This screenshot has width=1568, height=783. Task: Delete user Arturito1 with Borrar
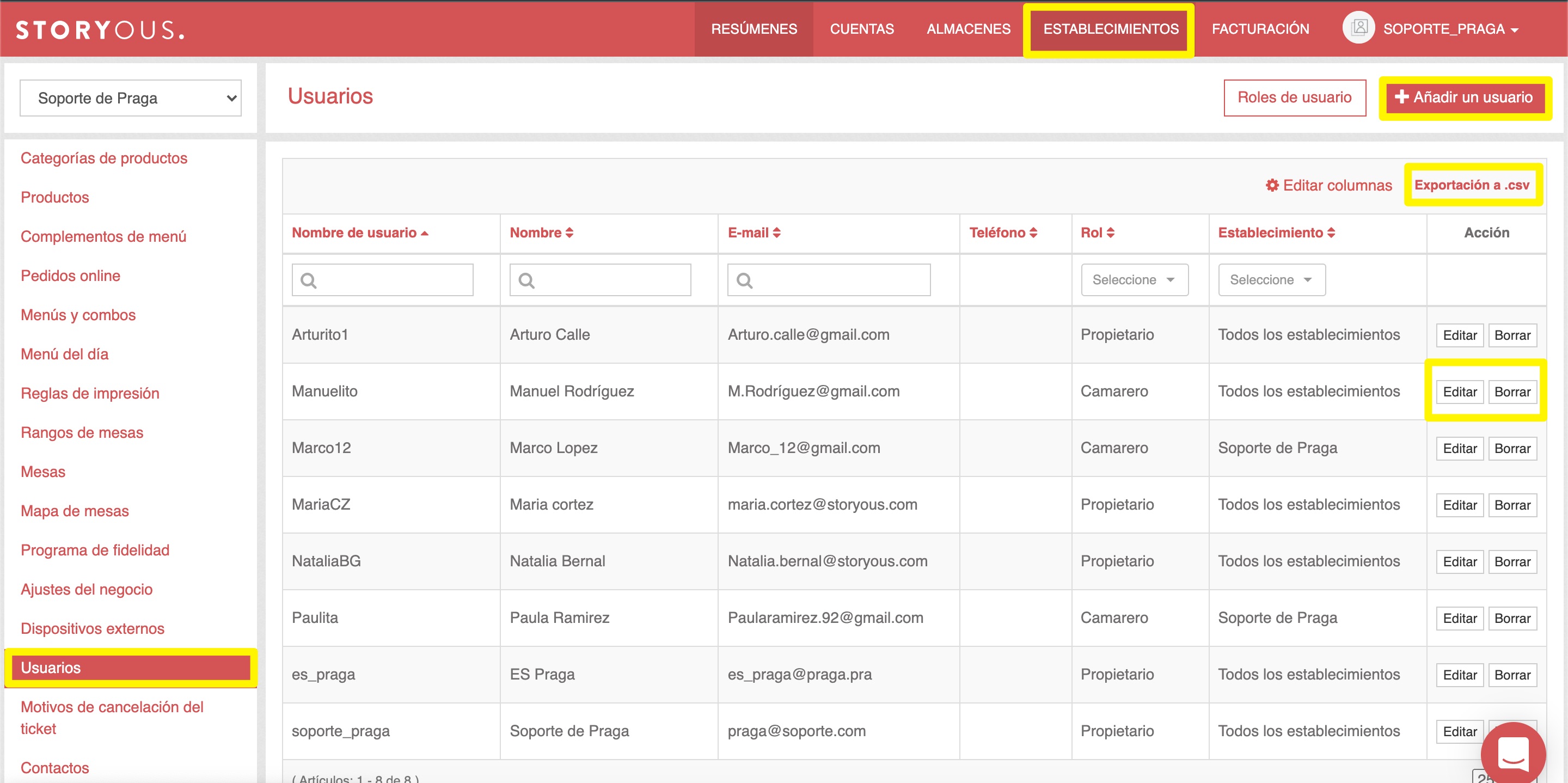click(x=1512, y=335)
